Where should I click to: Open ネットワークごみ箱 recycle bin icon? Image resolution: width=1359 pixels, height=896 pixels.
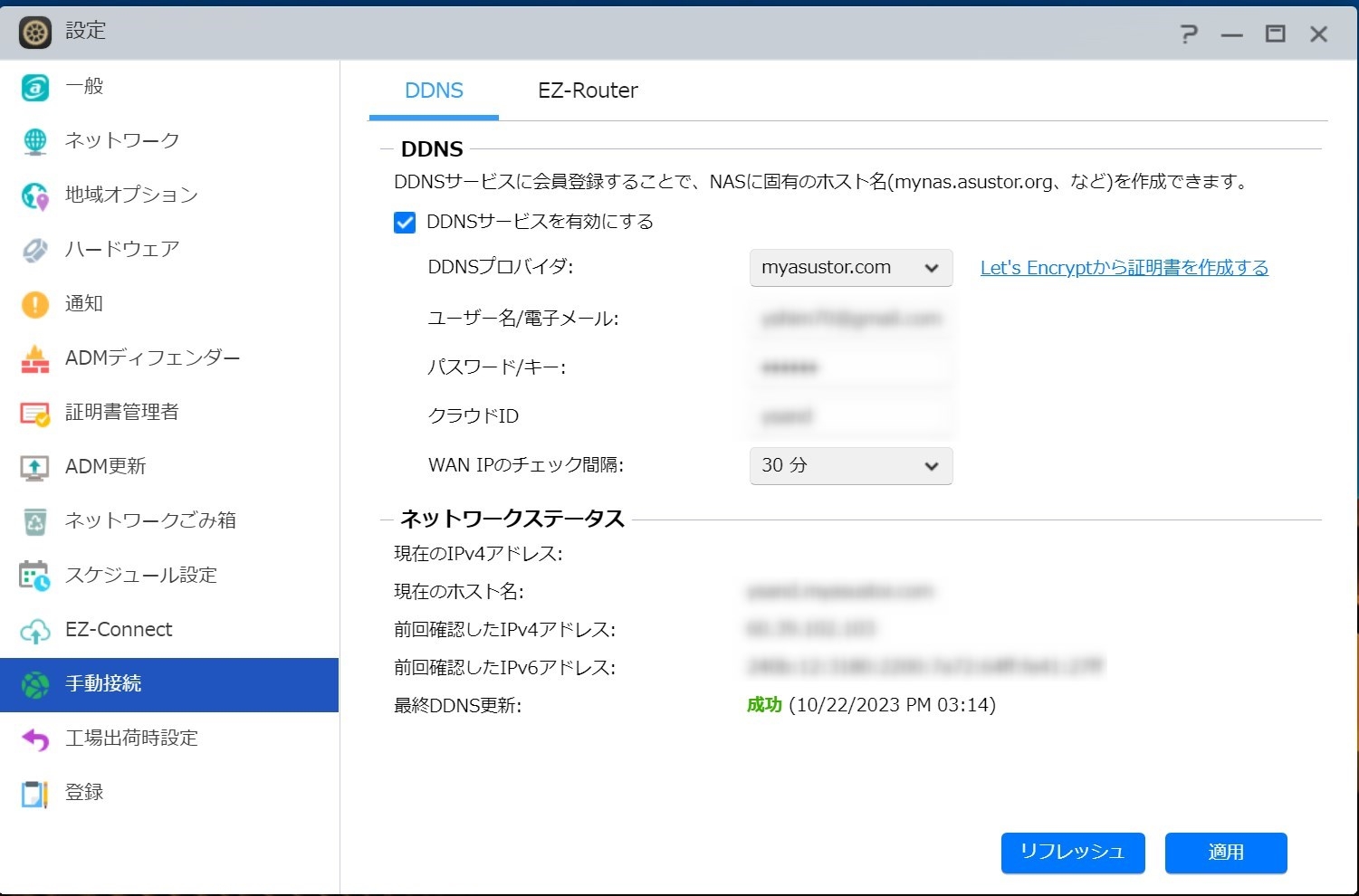34,521
